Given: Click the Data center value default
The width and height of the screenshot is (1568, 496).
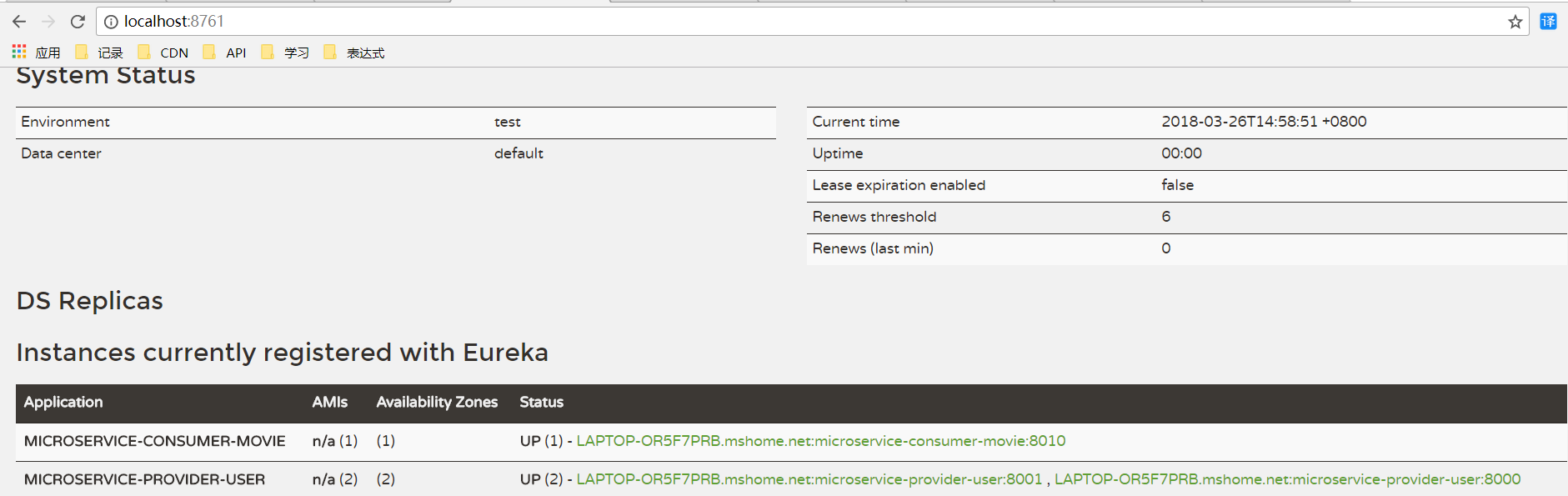Looking at the screenshot, I should [x=518, y=153].
